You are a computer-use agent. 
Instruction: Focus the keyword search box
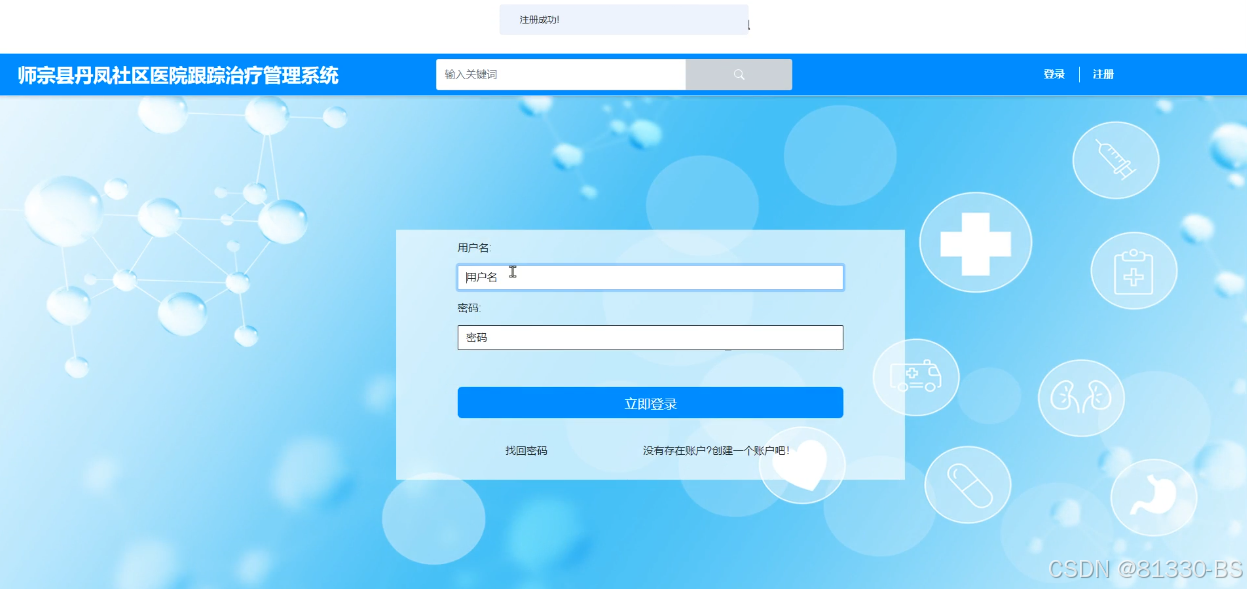561,75
